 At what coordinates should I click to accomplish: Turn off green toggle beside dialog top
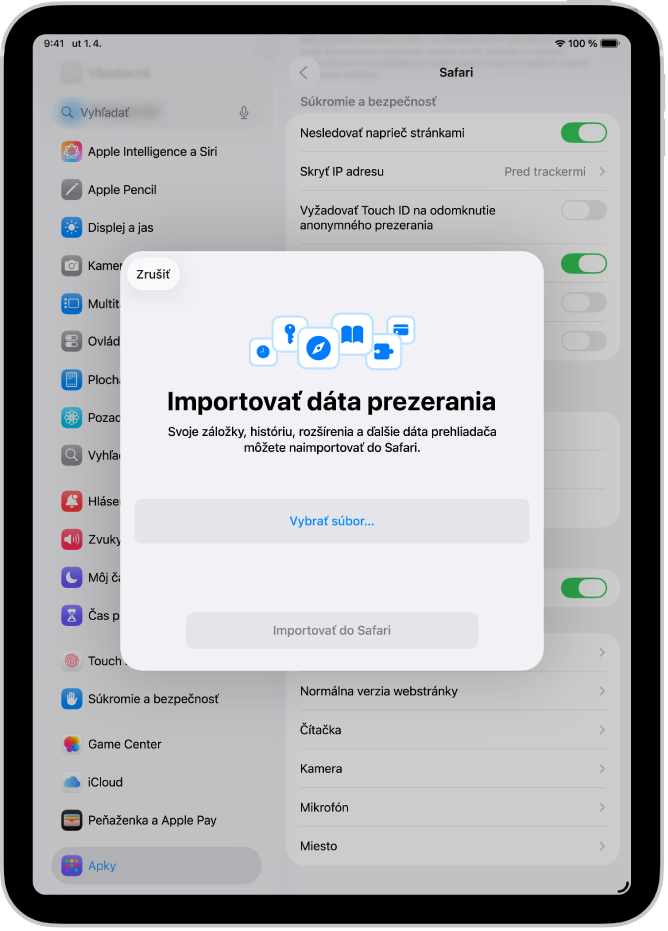coord(584,264)
